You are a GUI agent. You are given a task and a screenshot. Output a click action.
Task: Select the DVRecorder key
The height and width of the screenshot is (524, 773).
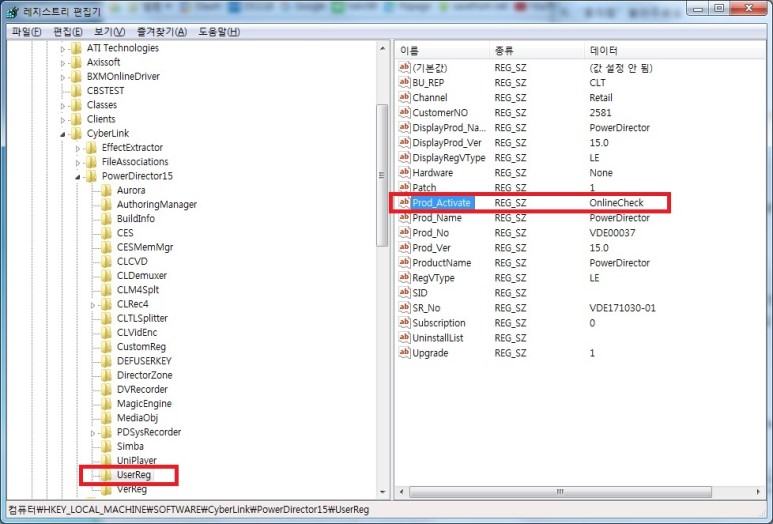point(142,389)
